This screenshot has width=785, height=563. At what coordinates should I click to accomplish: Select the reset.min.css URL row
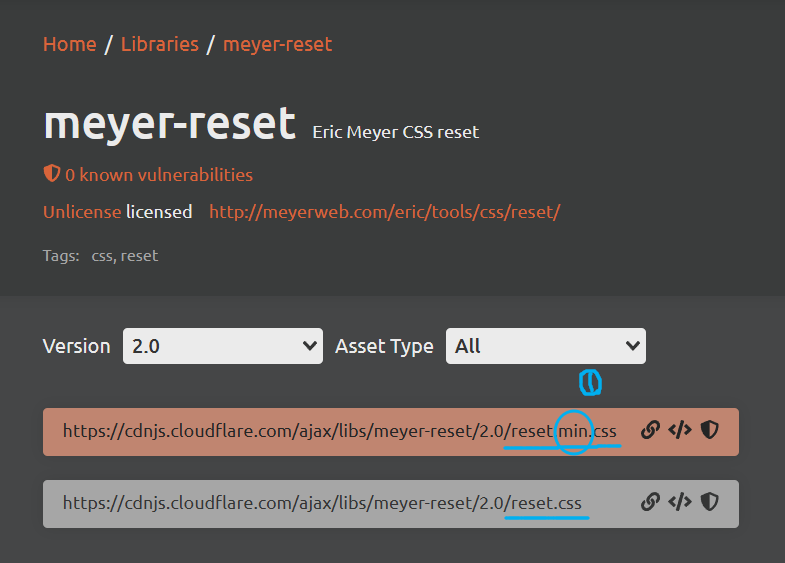[391, 432]
